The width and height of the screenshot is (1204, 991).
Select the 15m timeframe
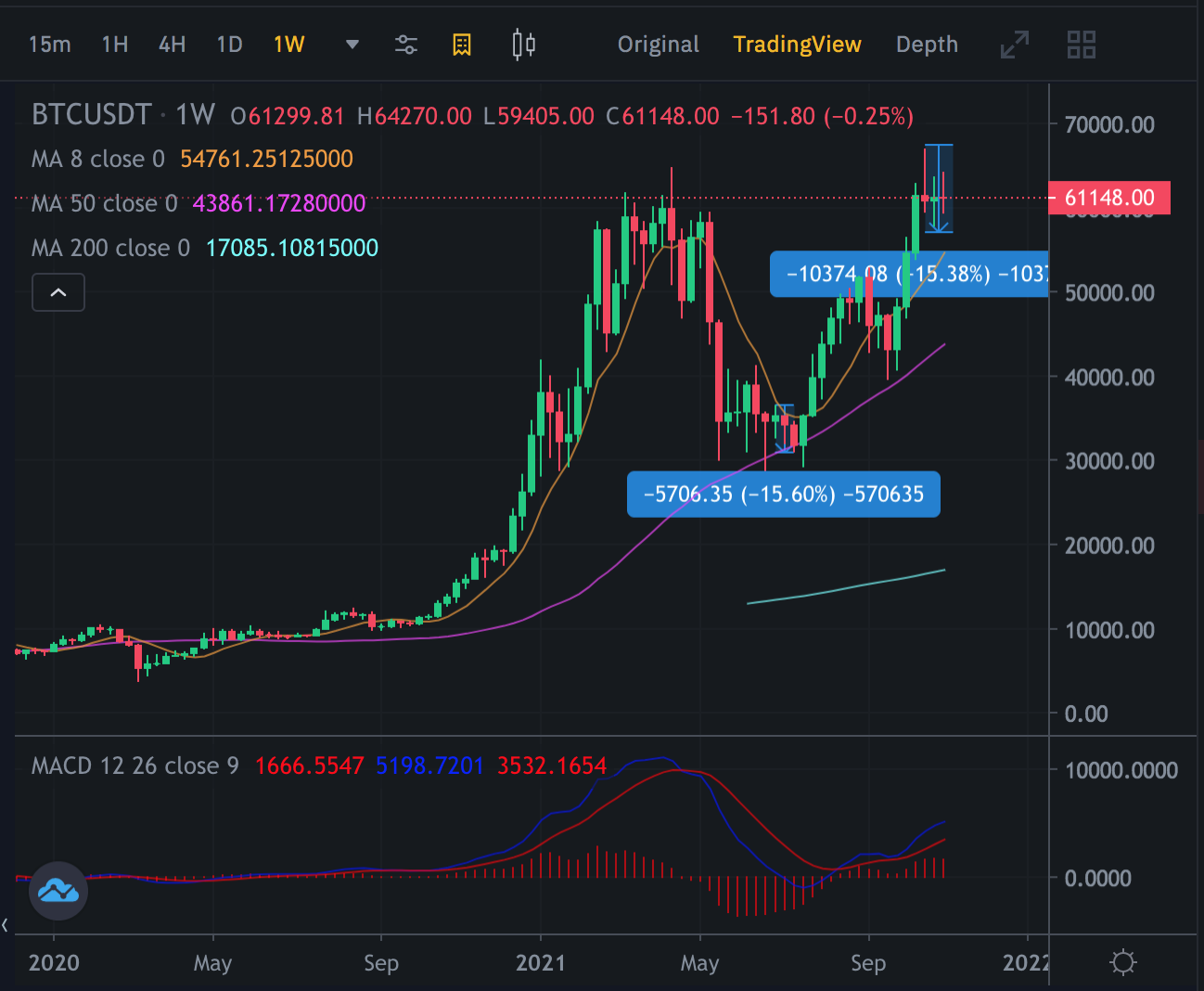pyautogui.click(x=49, y=45)
